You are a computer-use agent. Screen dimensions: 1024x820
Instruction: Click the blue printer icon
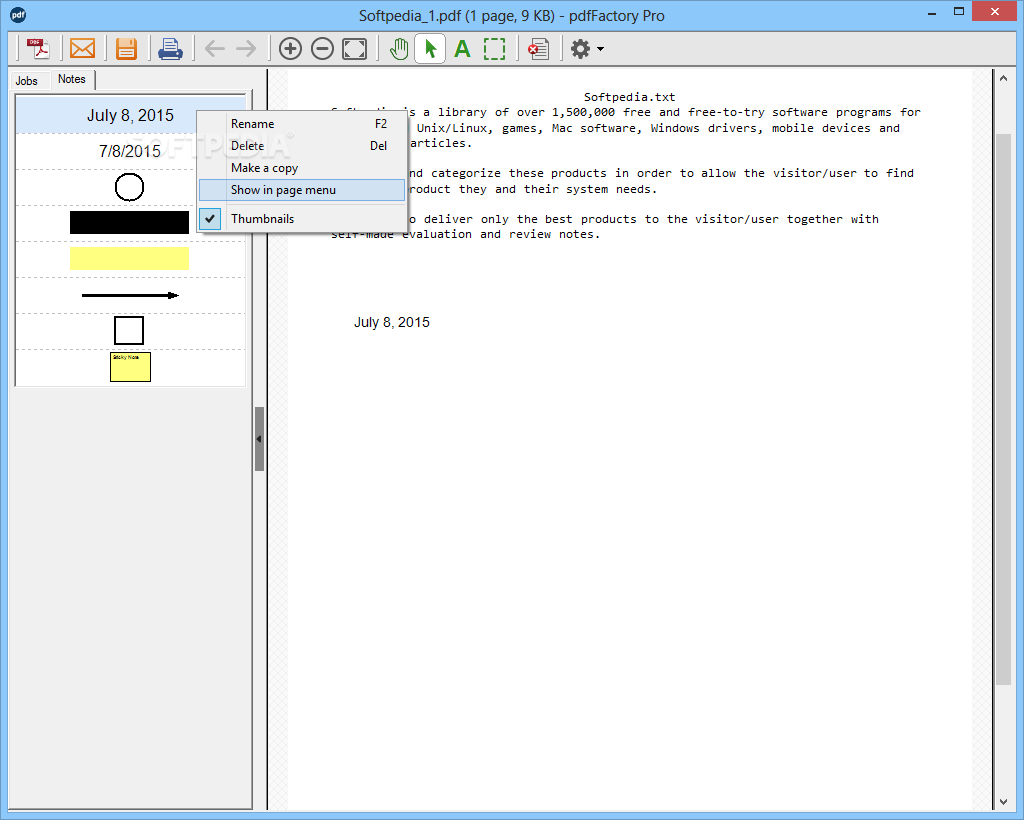point(170,49)
